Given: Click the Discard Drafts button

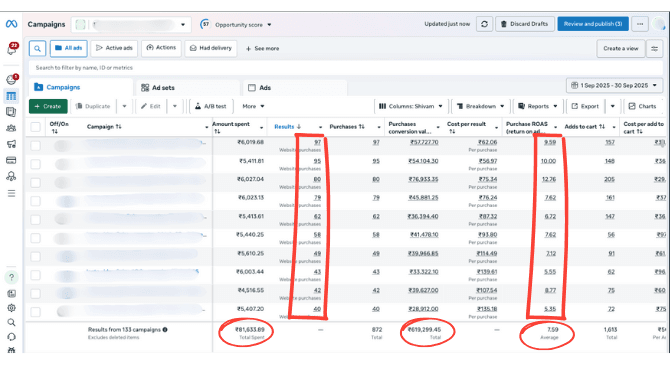Looking at the screenshot, I should (x=525, y=24).
